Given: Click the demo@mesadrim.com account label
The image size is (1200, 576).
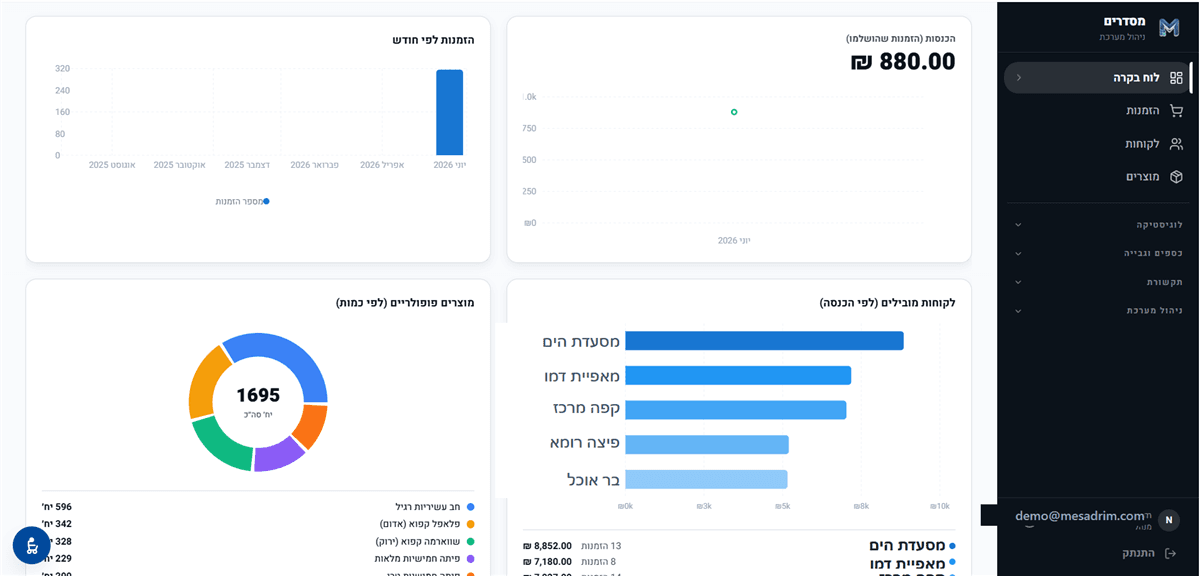Looking at the screenshot, I should click(x=1080, y=516).
